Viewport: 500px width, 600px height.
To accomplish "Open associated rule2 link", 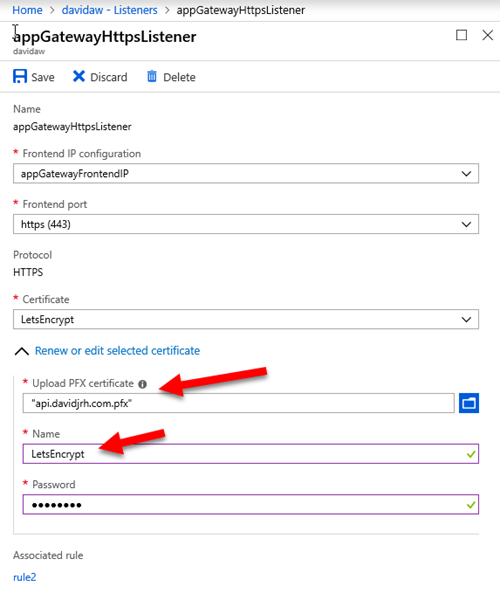I will tap(24, 577).
